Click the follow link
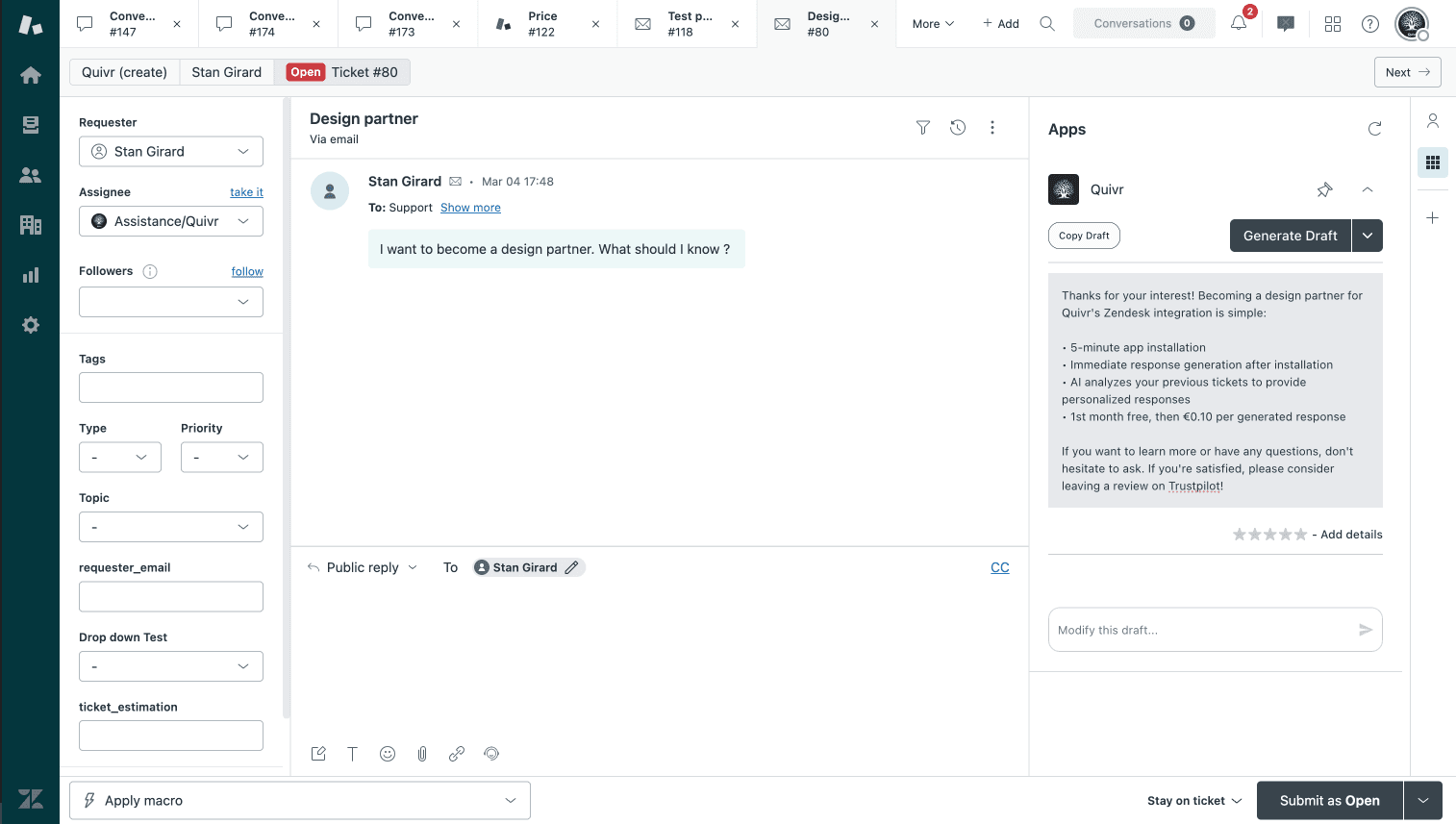 click(247, 272)
